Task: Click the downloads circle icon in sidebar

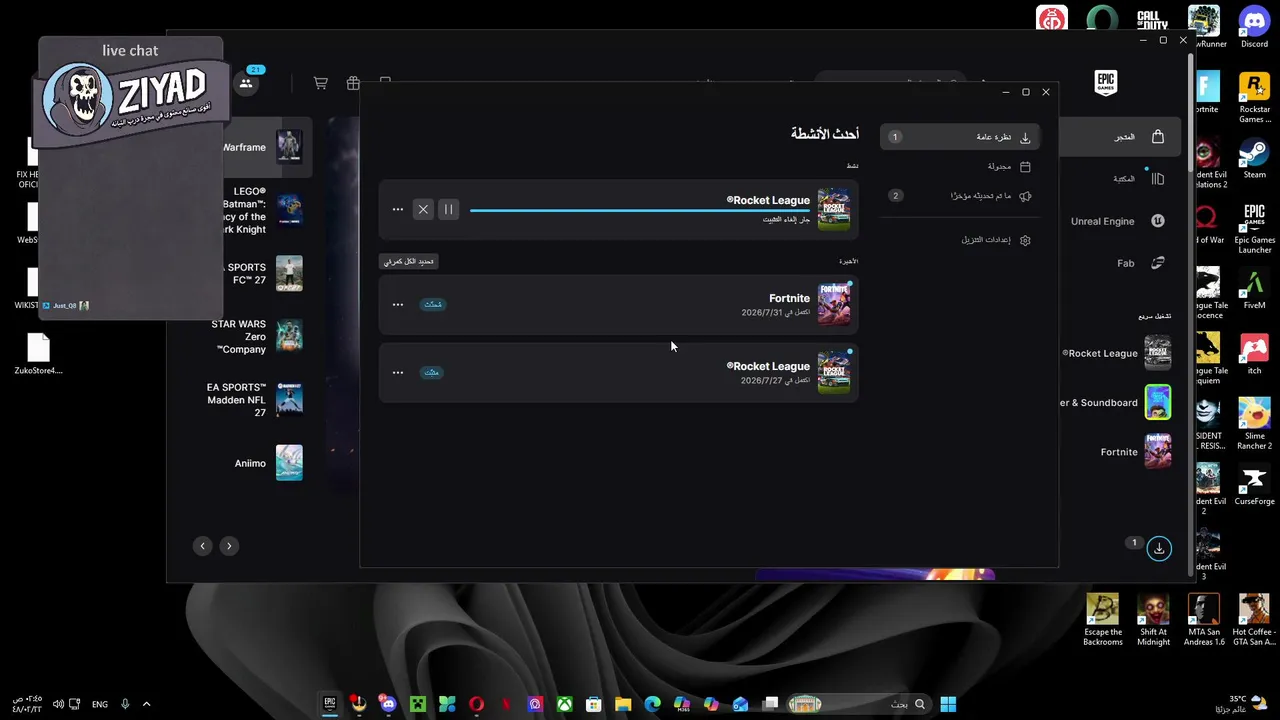Action: (1159, 548)
